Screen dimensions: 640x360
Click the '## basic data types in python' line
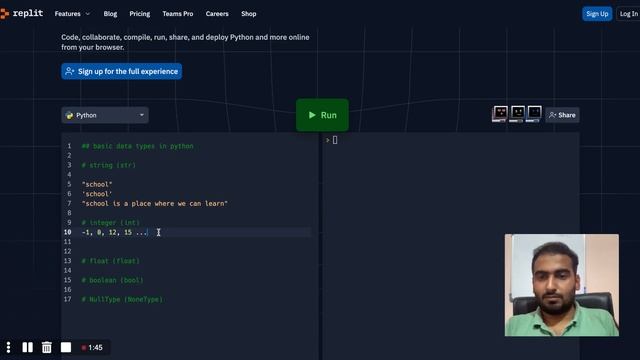[138, 146]
